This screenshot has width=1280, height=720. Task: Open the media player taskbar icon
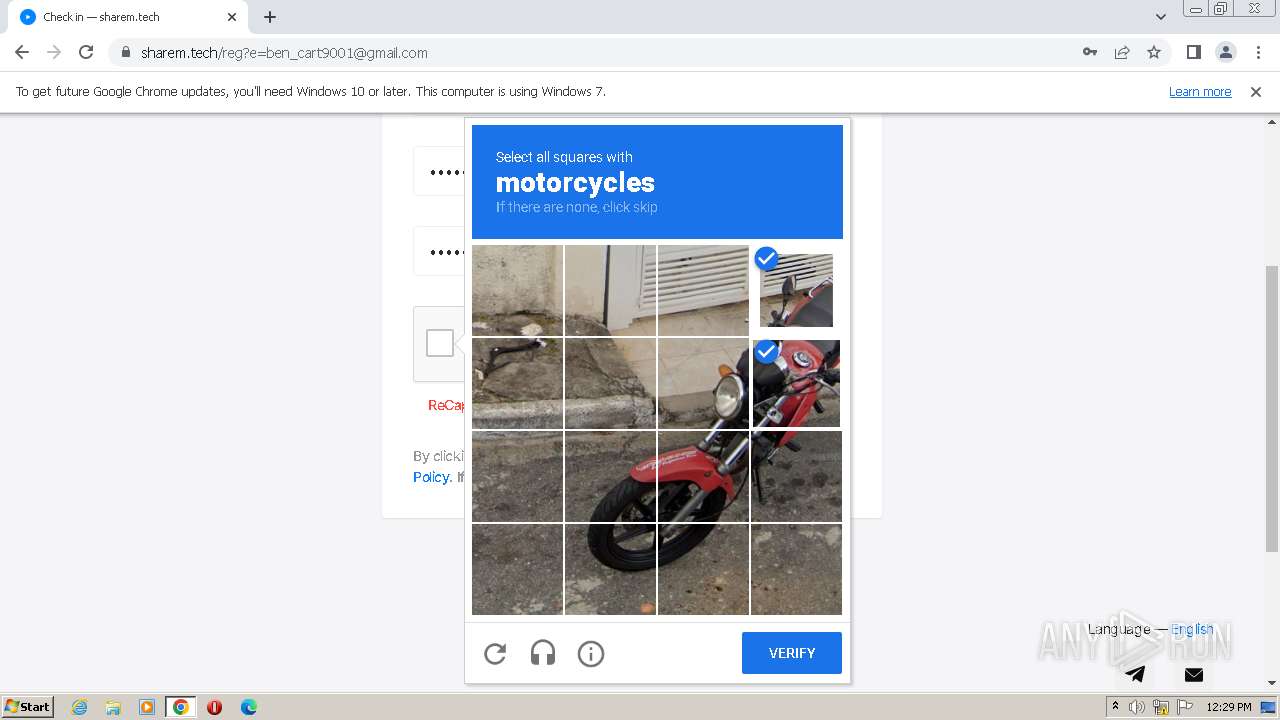(147, 707)
